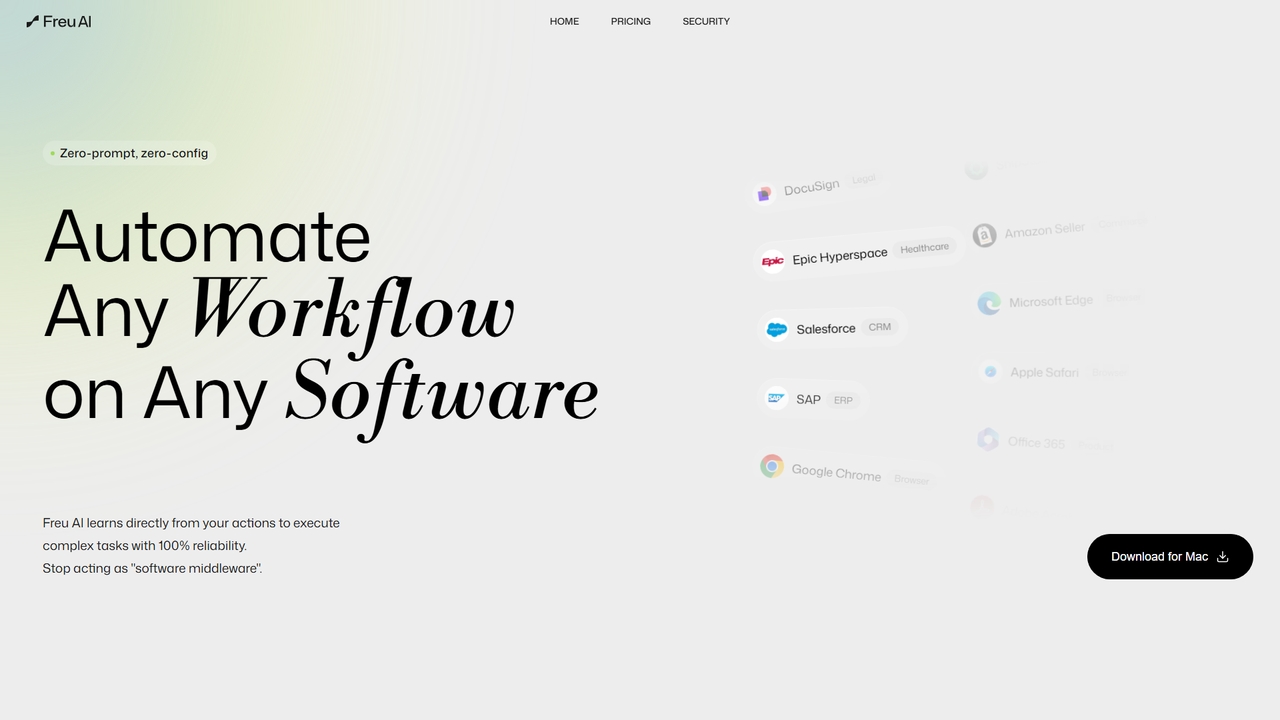
Task: Click the Automate headline word
Action: (207, 236)
